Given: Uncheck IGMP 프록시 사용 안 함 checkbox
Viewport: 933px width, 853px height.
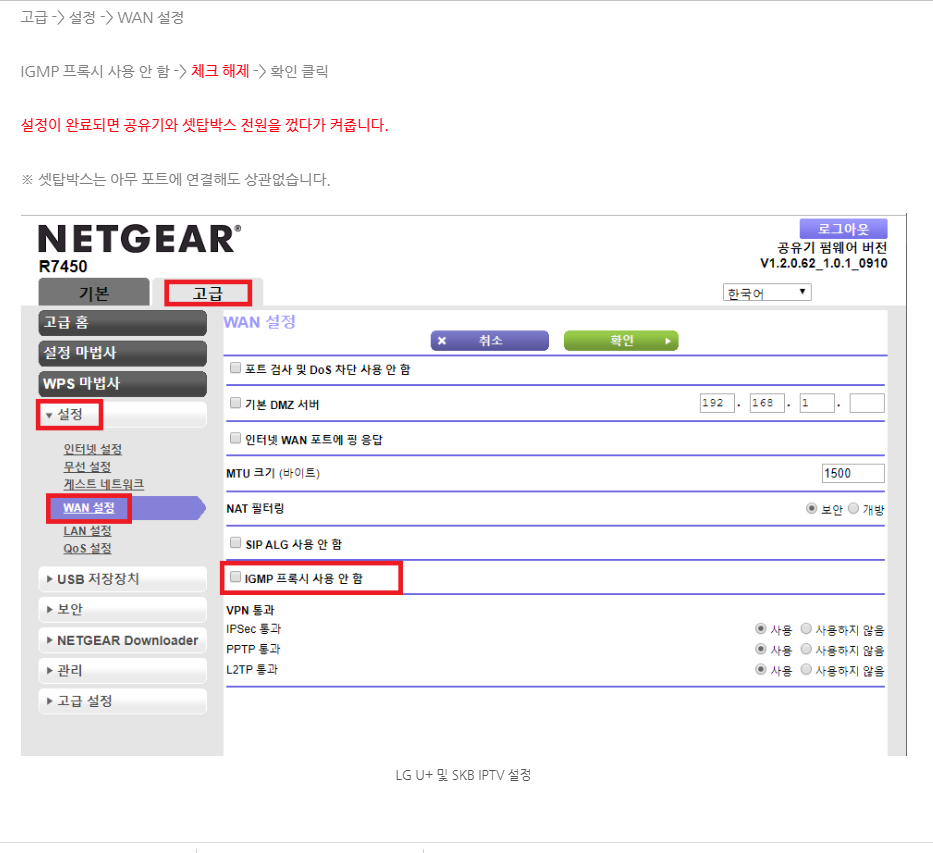Looking at the screenshot, I should (236, 576).
